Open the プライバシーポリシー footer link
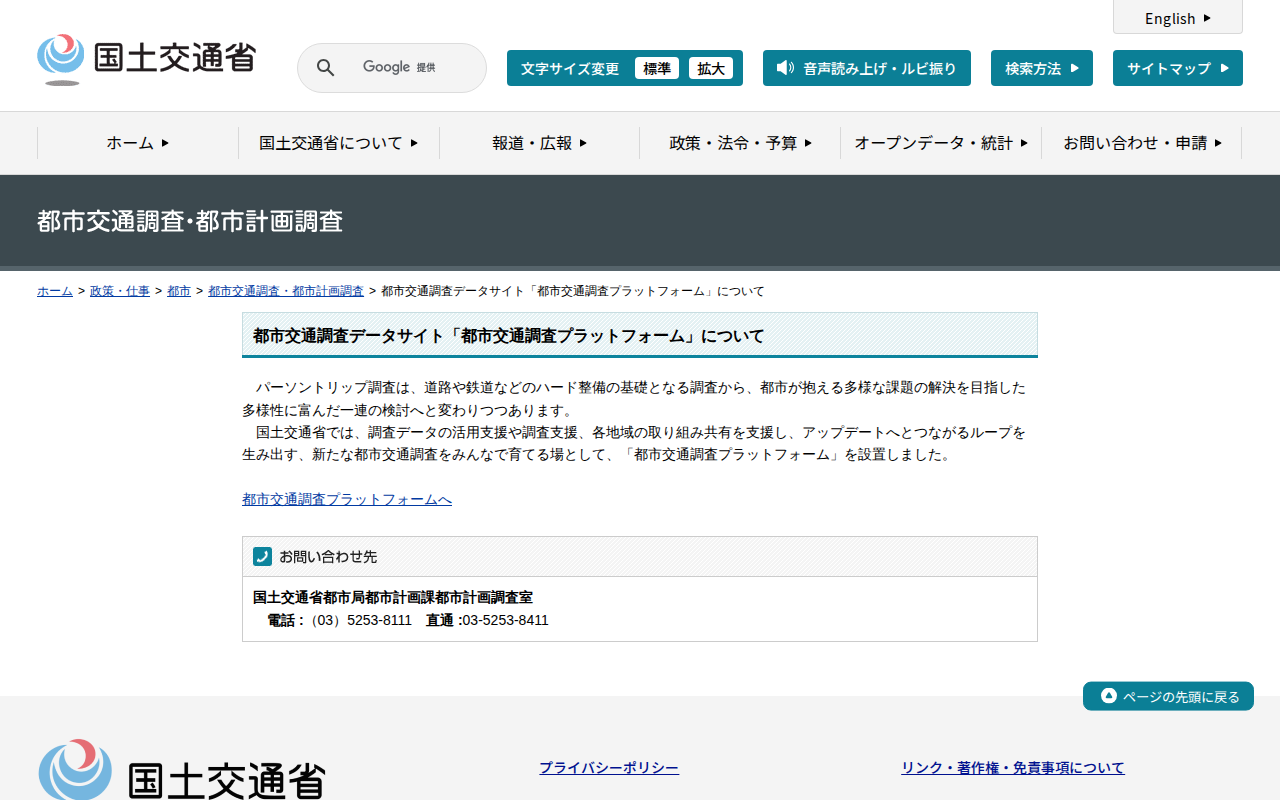Viewport: 1280px width, 800px height. [609, 768]
